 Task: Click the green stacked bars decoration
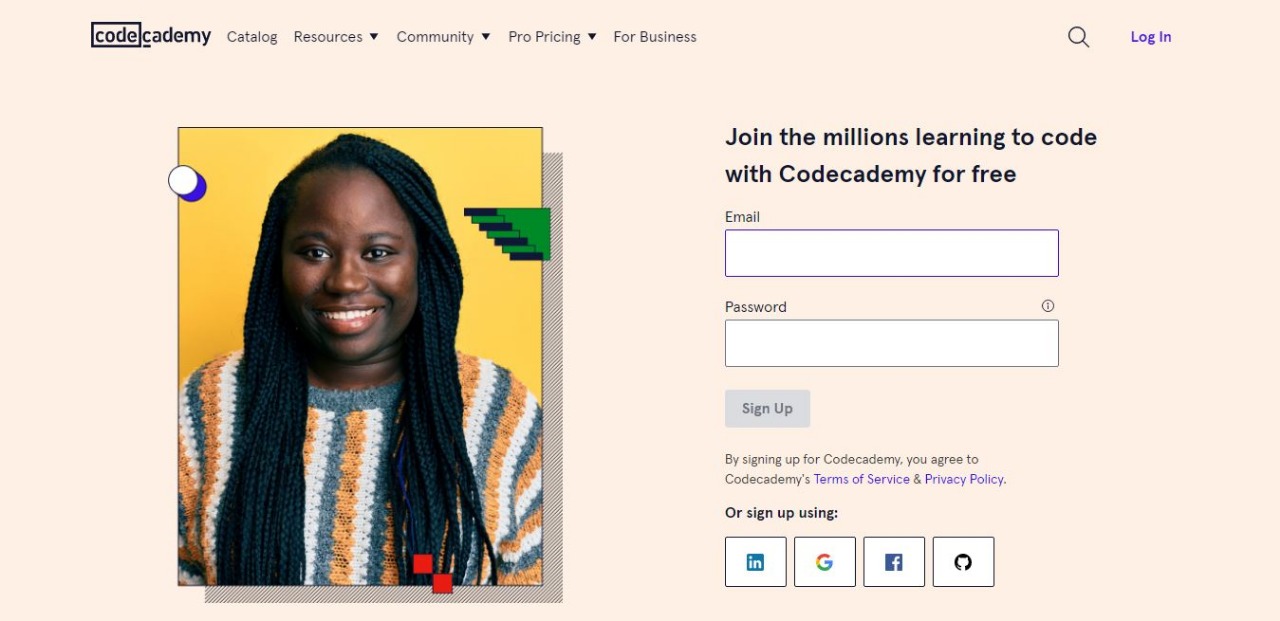coord(508,234)
